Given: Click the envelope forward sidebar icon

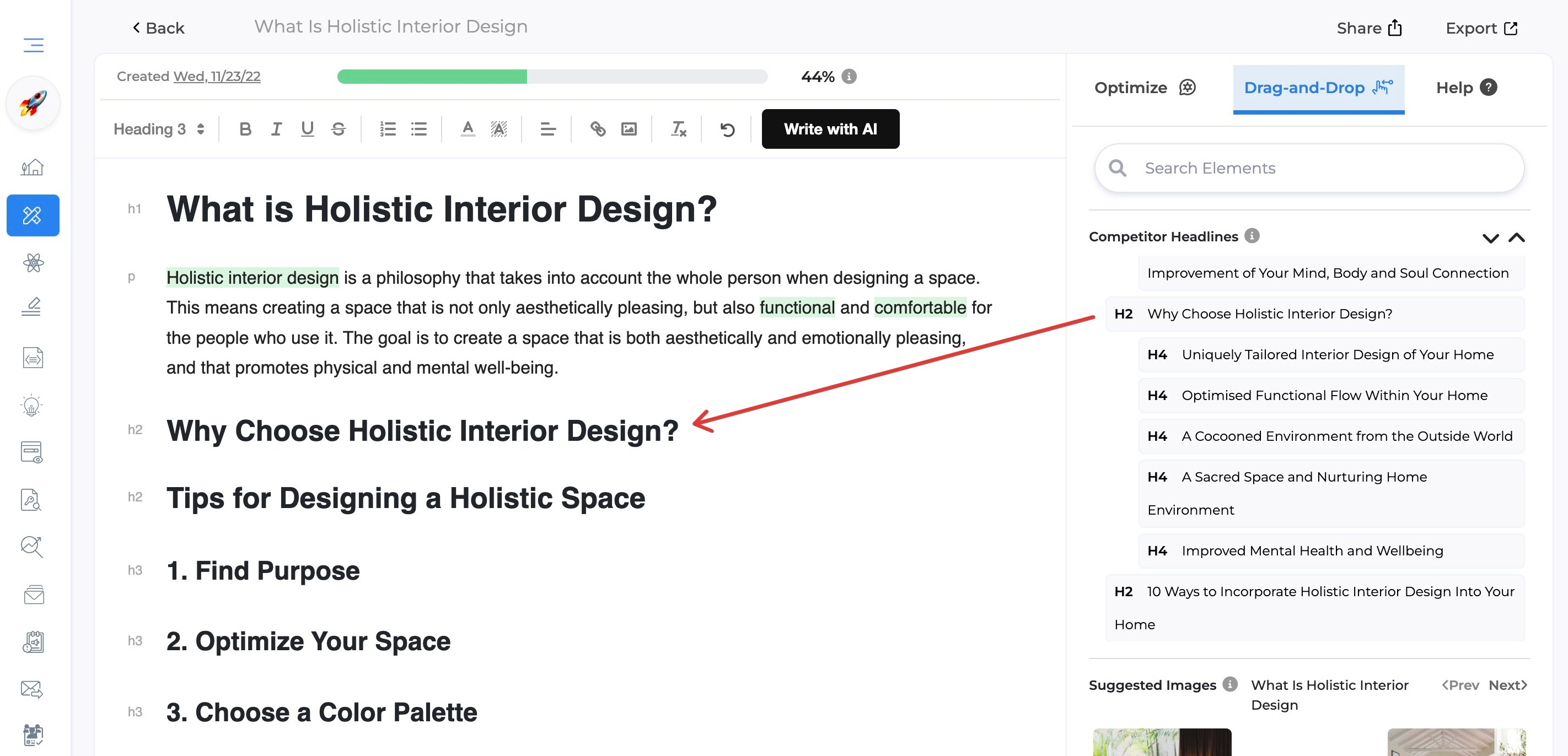Looking at the screenshot, I should tap(31, 689).
